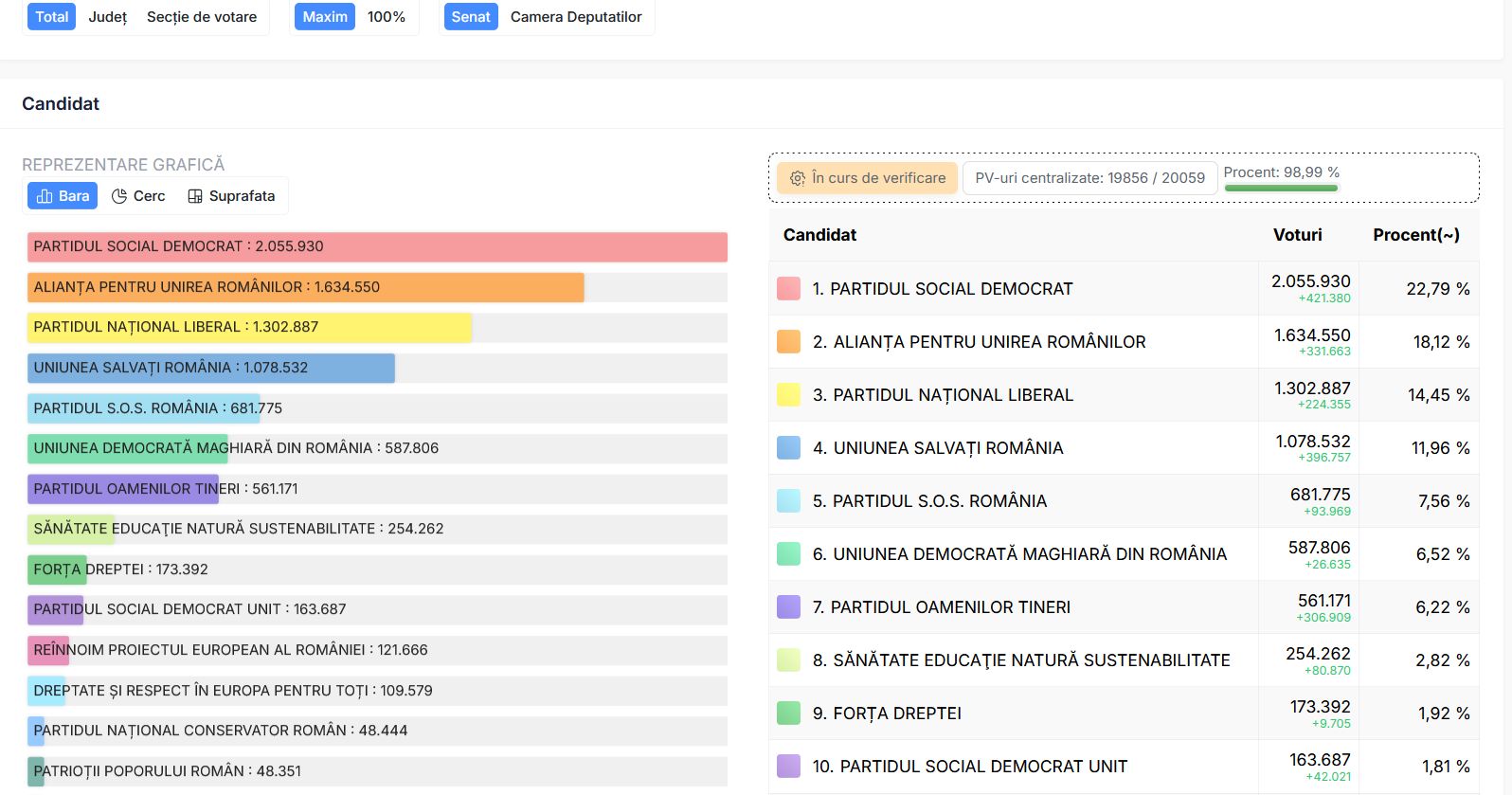Click the Uniunea Salvați România chart bar

(x=211, y=368)
